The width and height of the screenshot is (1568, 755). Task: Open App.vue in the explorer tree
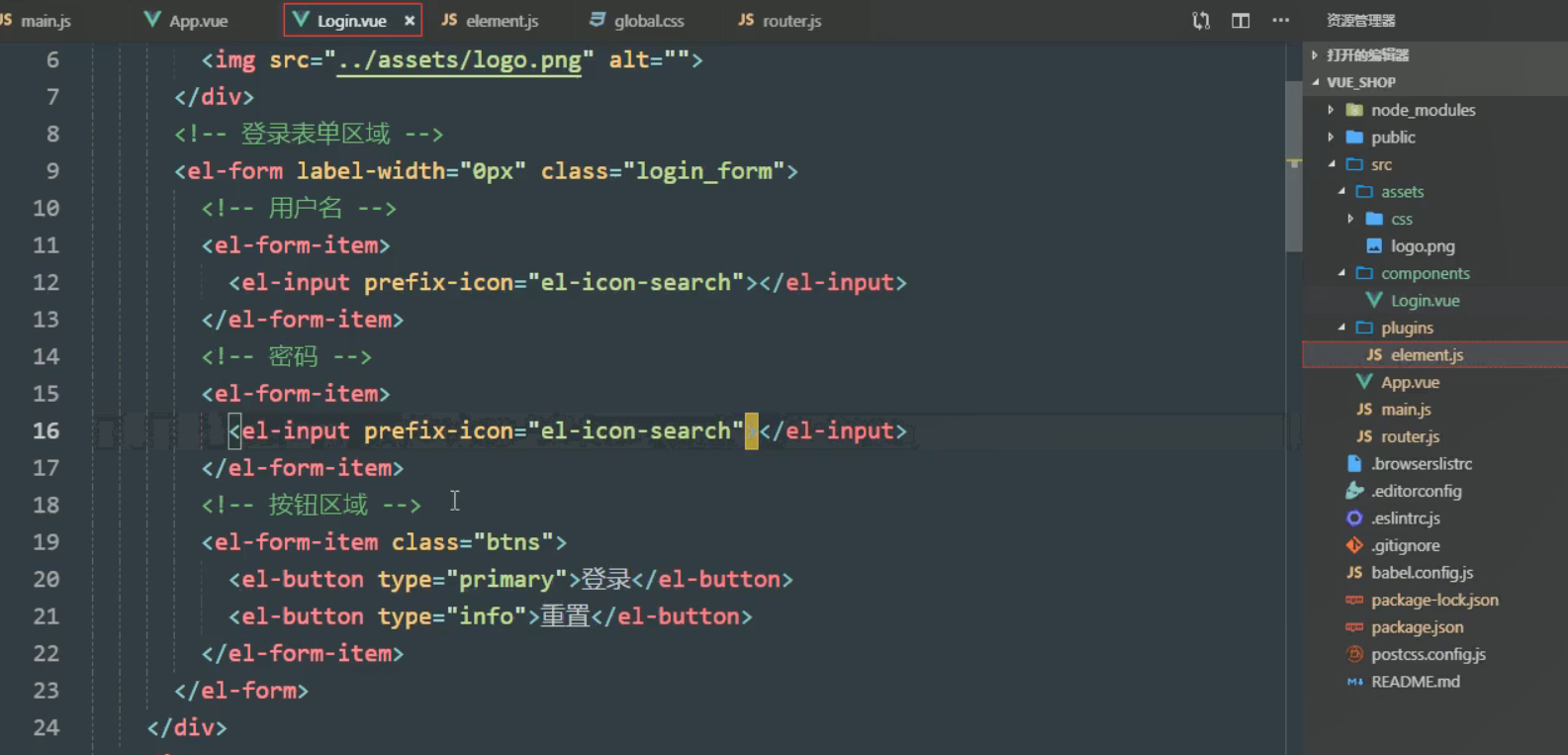pyautogui.click(x=1410, y=382)
